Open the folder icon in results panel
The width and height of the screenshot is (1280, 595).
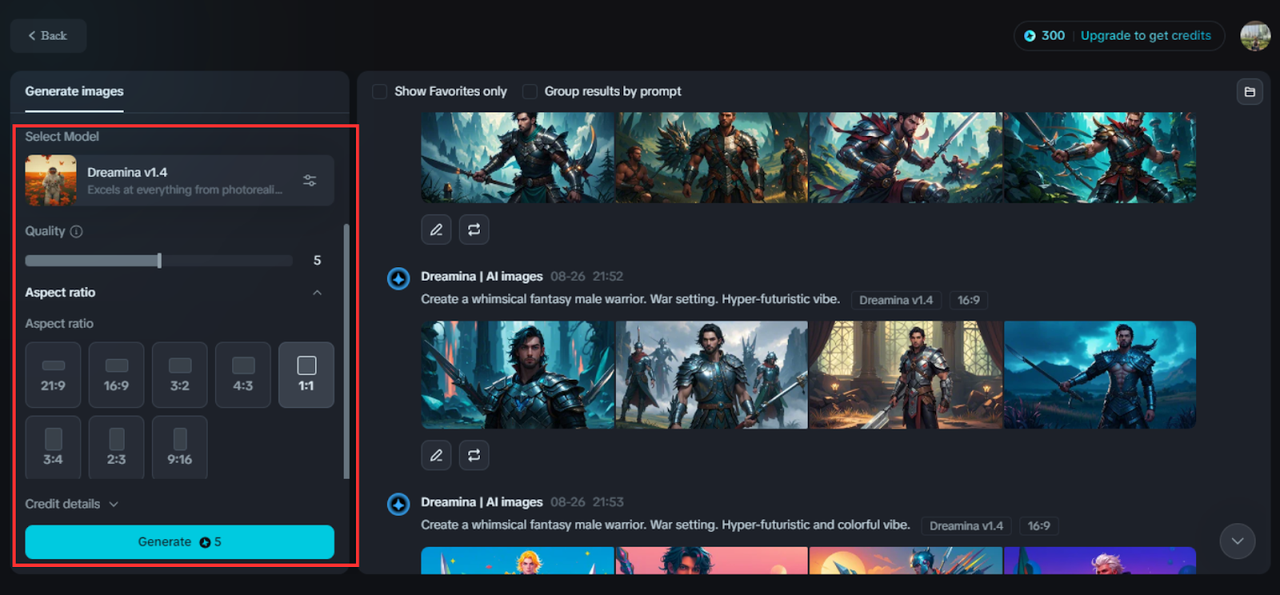coord(1249,92)
